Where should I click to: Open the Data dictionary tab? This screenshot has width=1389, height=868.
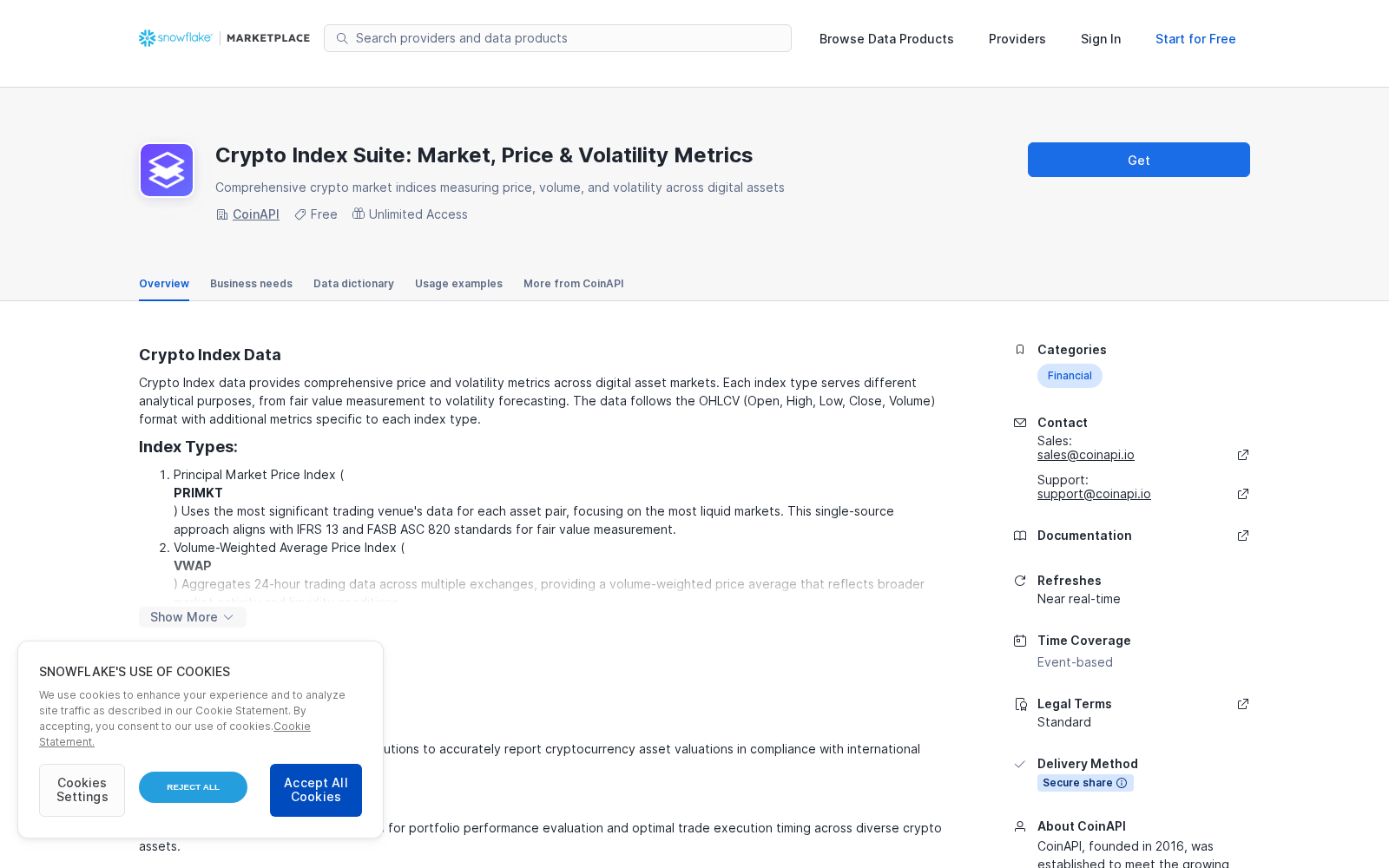click(x=353, y=284)
